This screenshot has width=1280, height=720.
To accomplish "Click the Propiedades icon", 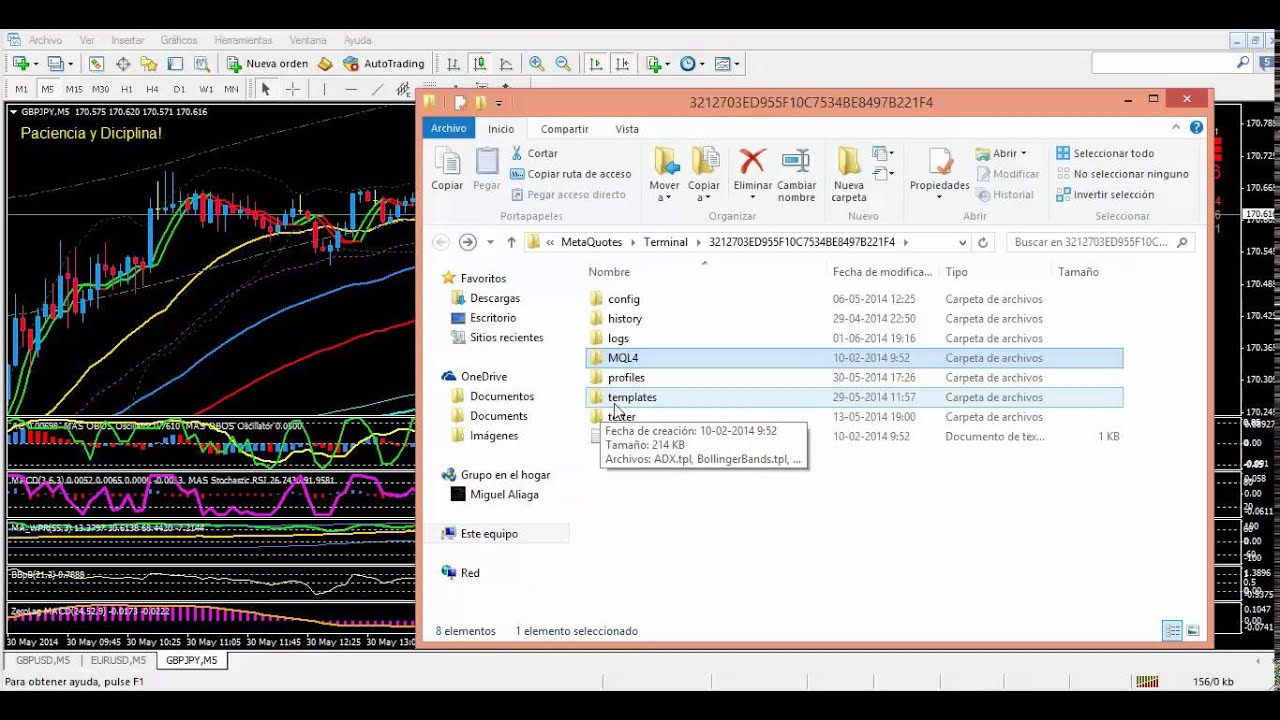I will [x=940, y=161].
